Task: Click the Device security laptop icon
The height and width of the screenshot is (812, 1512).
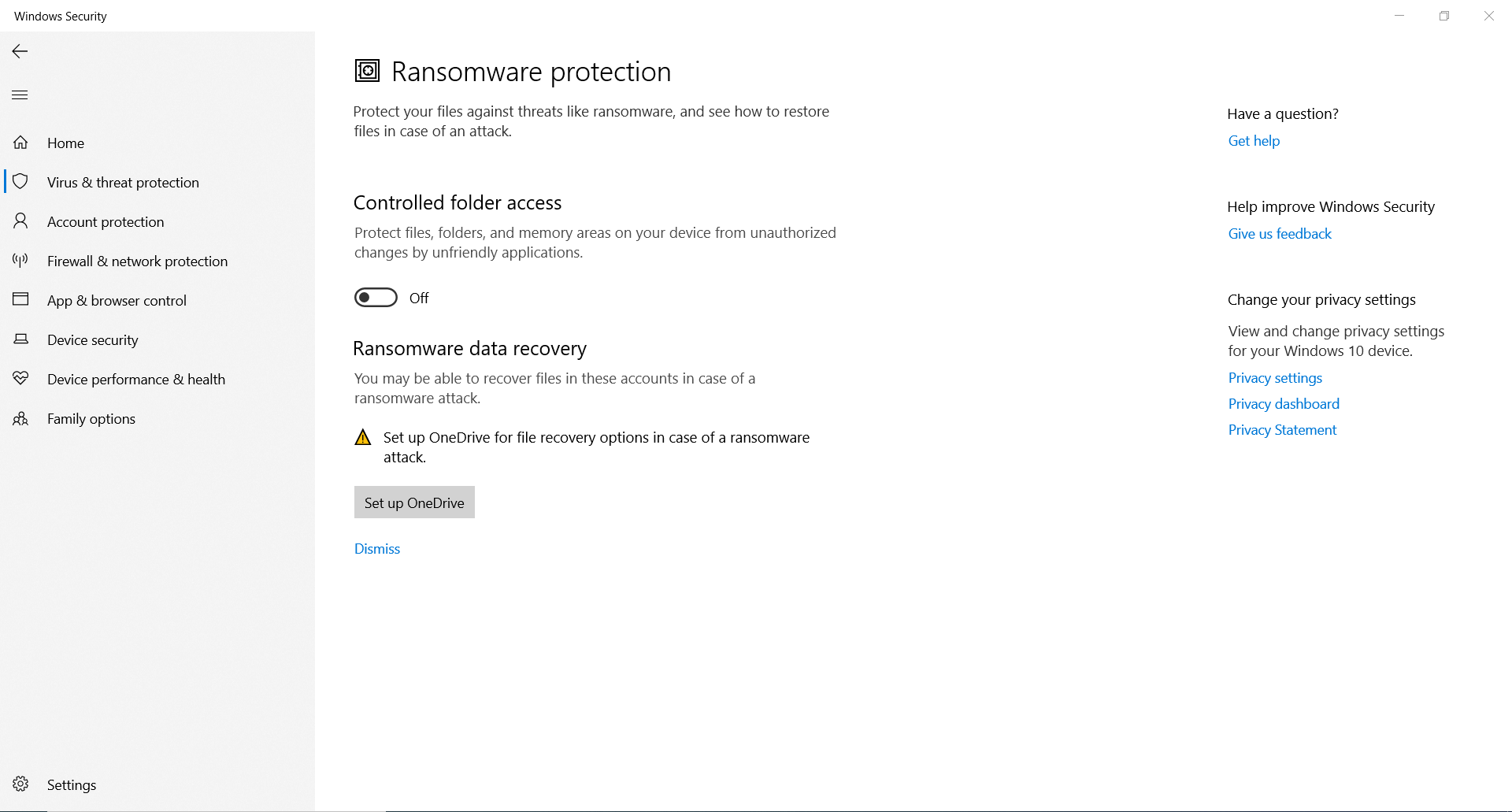Action: [x=20, y=339]
